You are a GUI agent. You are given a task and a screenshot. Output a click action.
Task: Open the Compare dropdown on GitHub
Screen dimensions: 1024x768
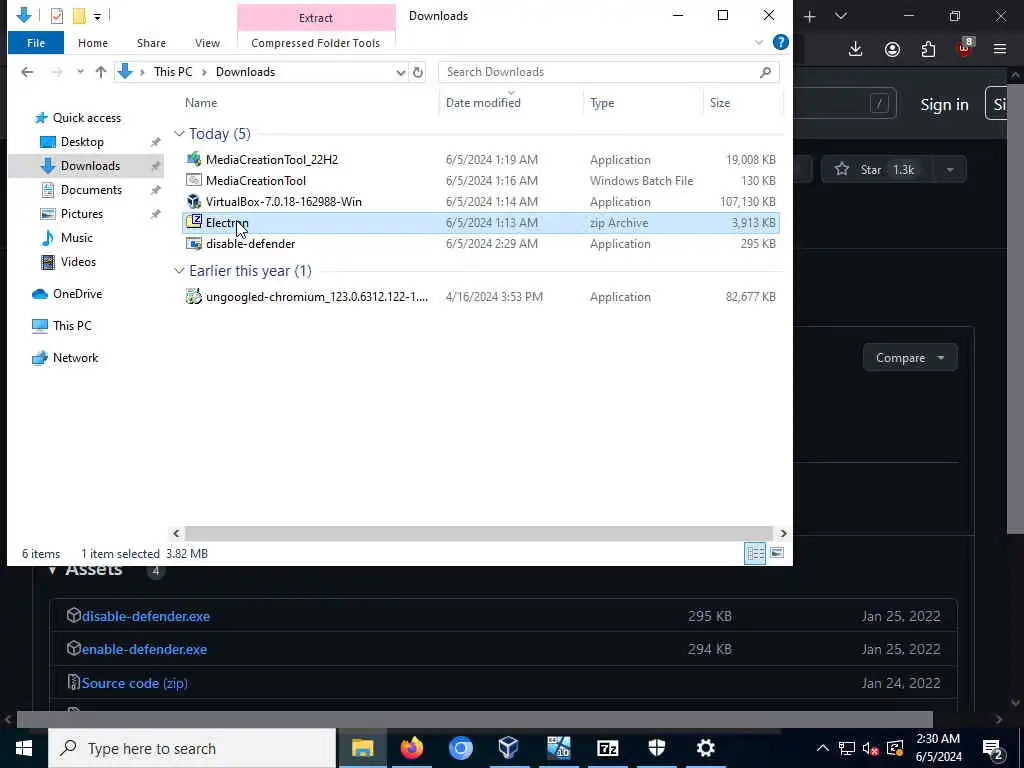pyautogui.click(x=910, y=358)
